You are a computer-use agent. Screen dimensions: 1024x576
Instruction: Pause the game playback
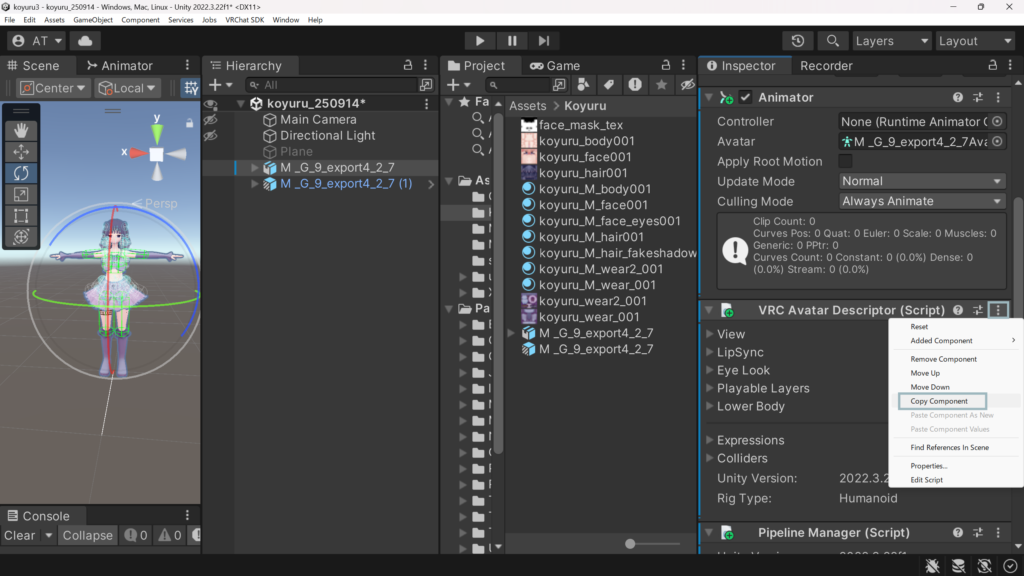(512, 40)
